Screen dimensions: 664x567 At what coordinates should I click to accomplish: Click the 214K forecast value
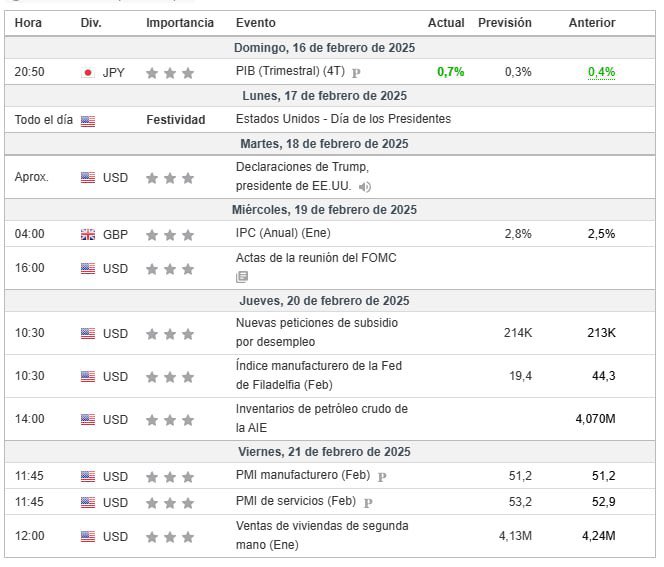coord(518,333)
